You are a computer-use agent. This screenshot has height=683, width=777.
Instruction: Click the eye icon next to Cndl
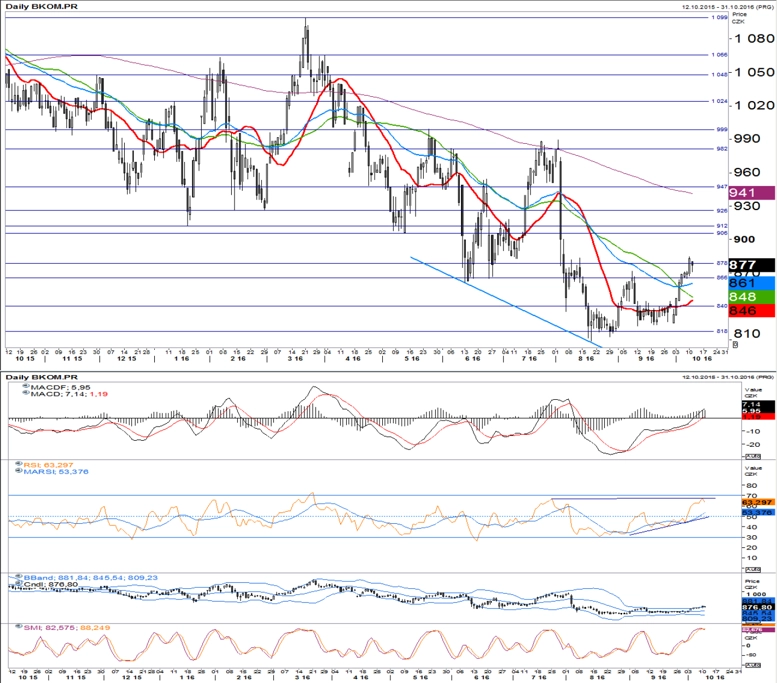[x=19, y=583]
